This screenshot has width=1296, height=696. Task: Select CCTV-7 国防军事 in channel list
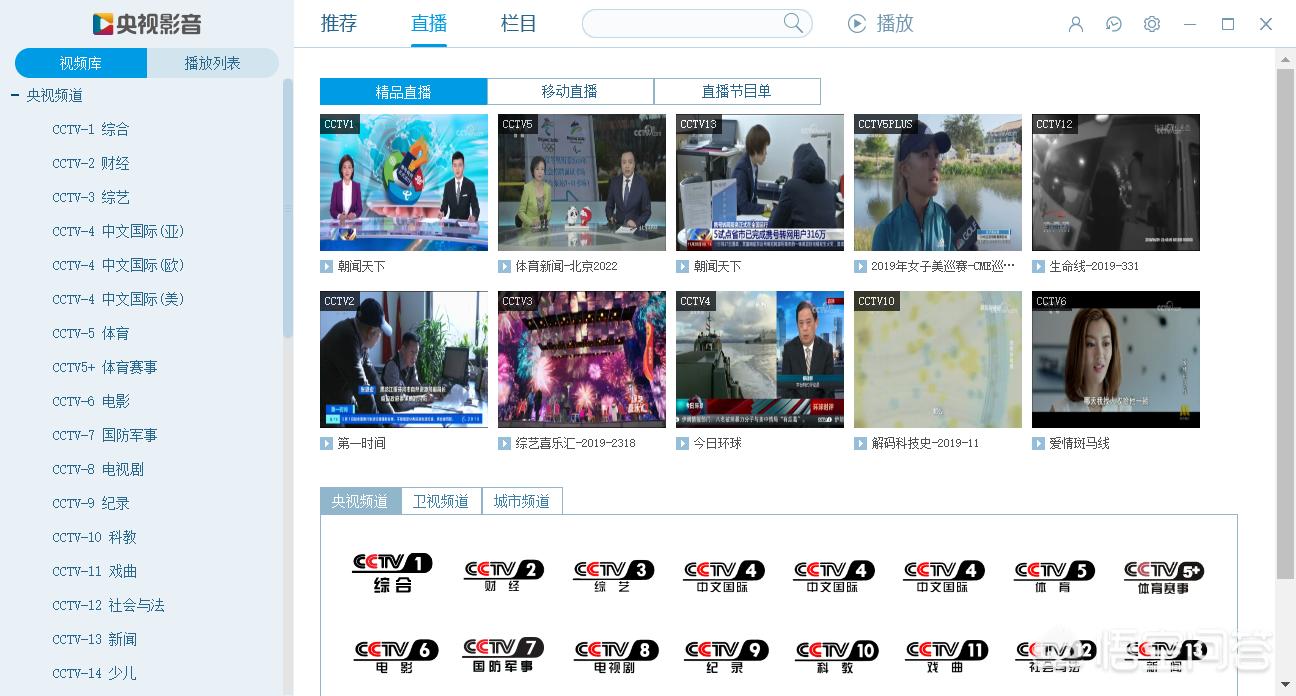(105, 435)
